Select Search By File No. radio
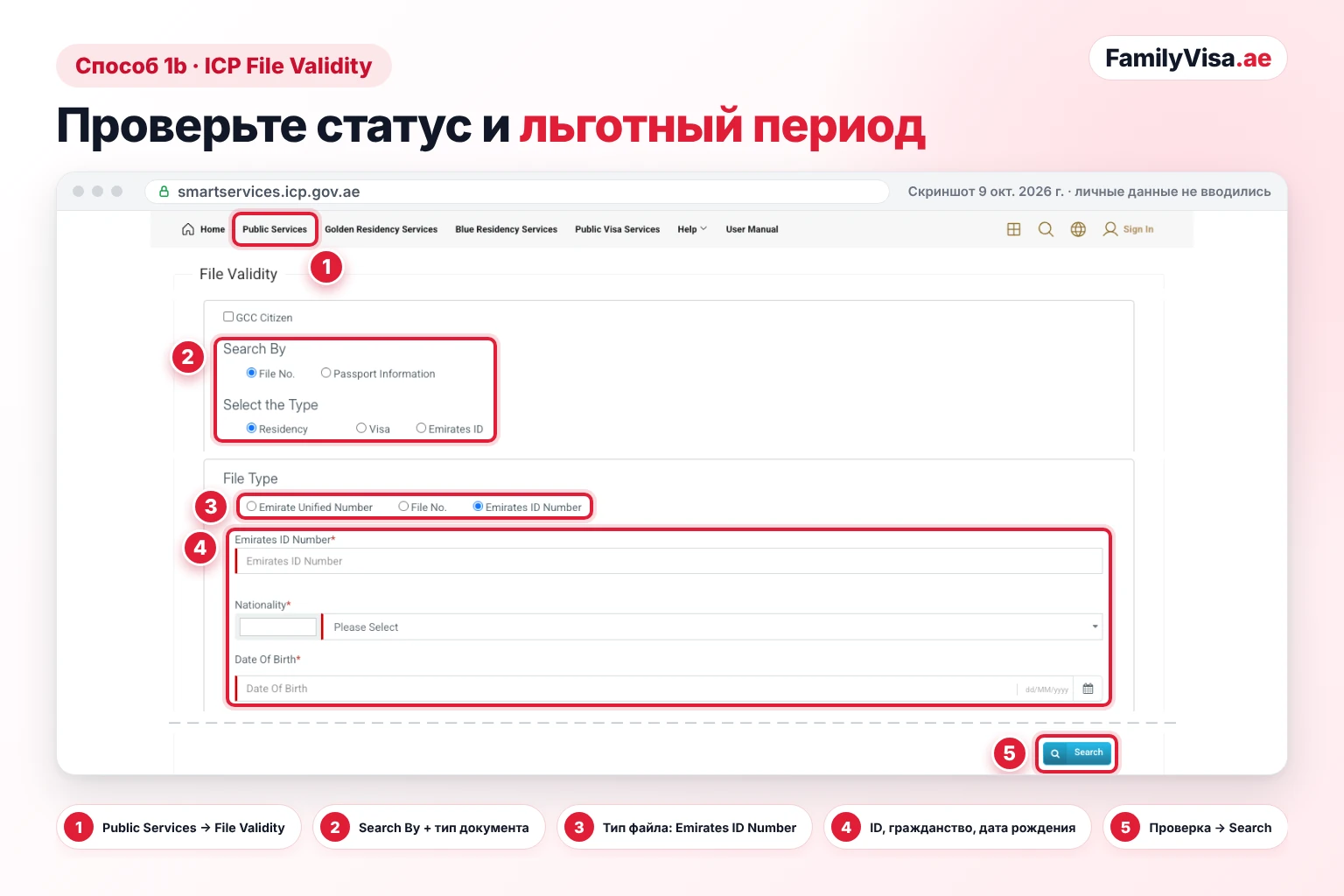Image resolution: width=1344 pixels, height=896 pixels. (251, 373)
